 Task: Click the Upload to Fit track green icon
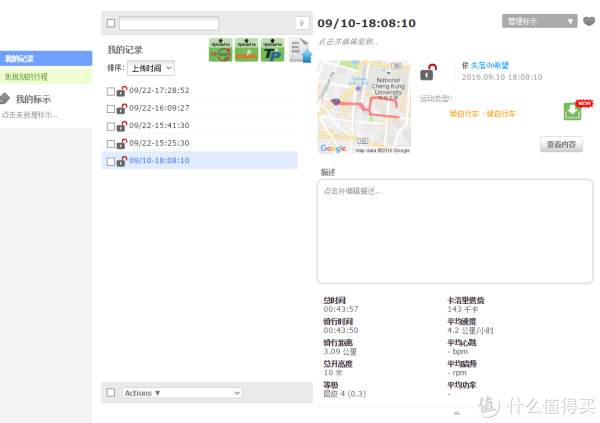(x=220, y=50)
